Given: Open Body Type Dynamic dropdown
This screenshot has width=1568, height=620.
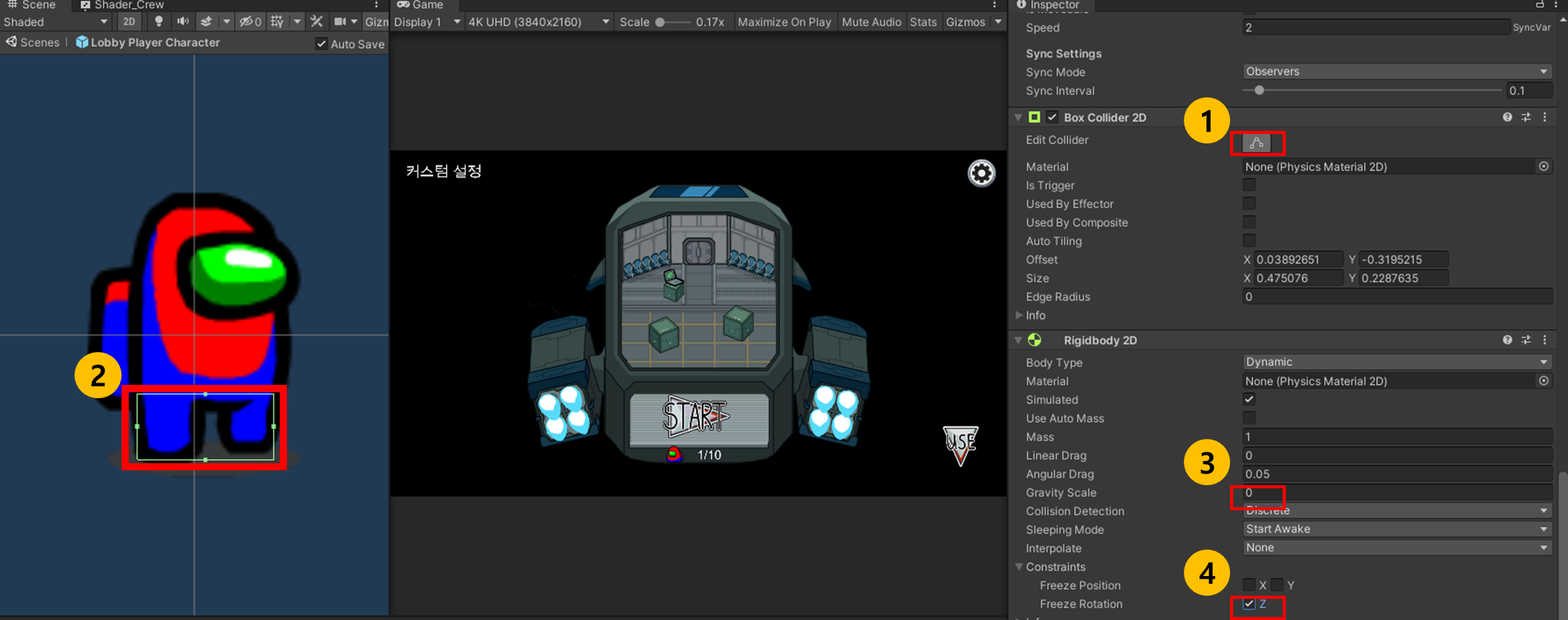Looking at the screenshot, I should tap(1397, 362).
